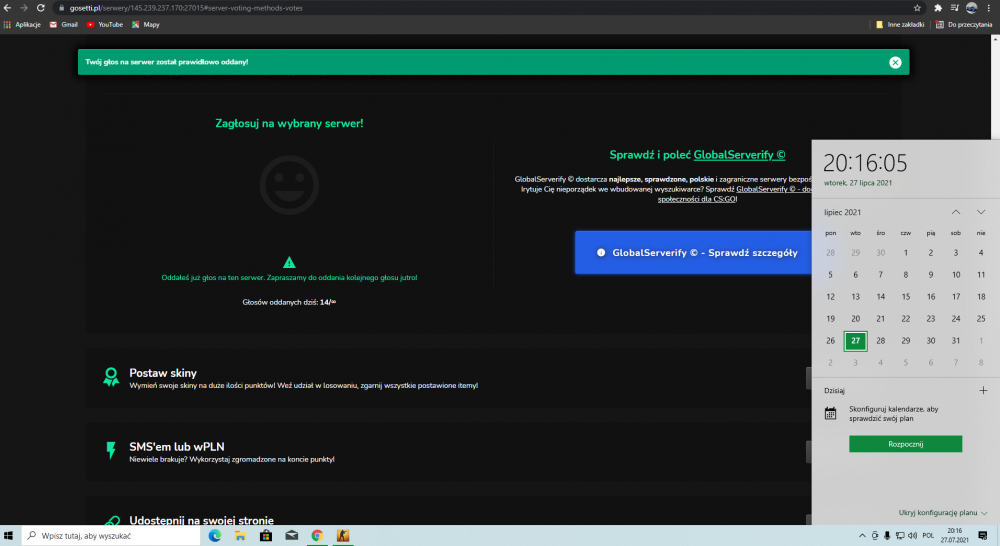Image resolution: width=1000 pixels, height=546 pixels.
Task: Open the Windows Start menu
Action: 8,536
